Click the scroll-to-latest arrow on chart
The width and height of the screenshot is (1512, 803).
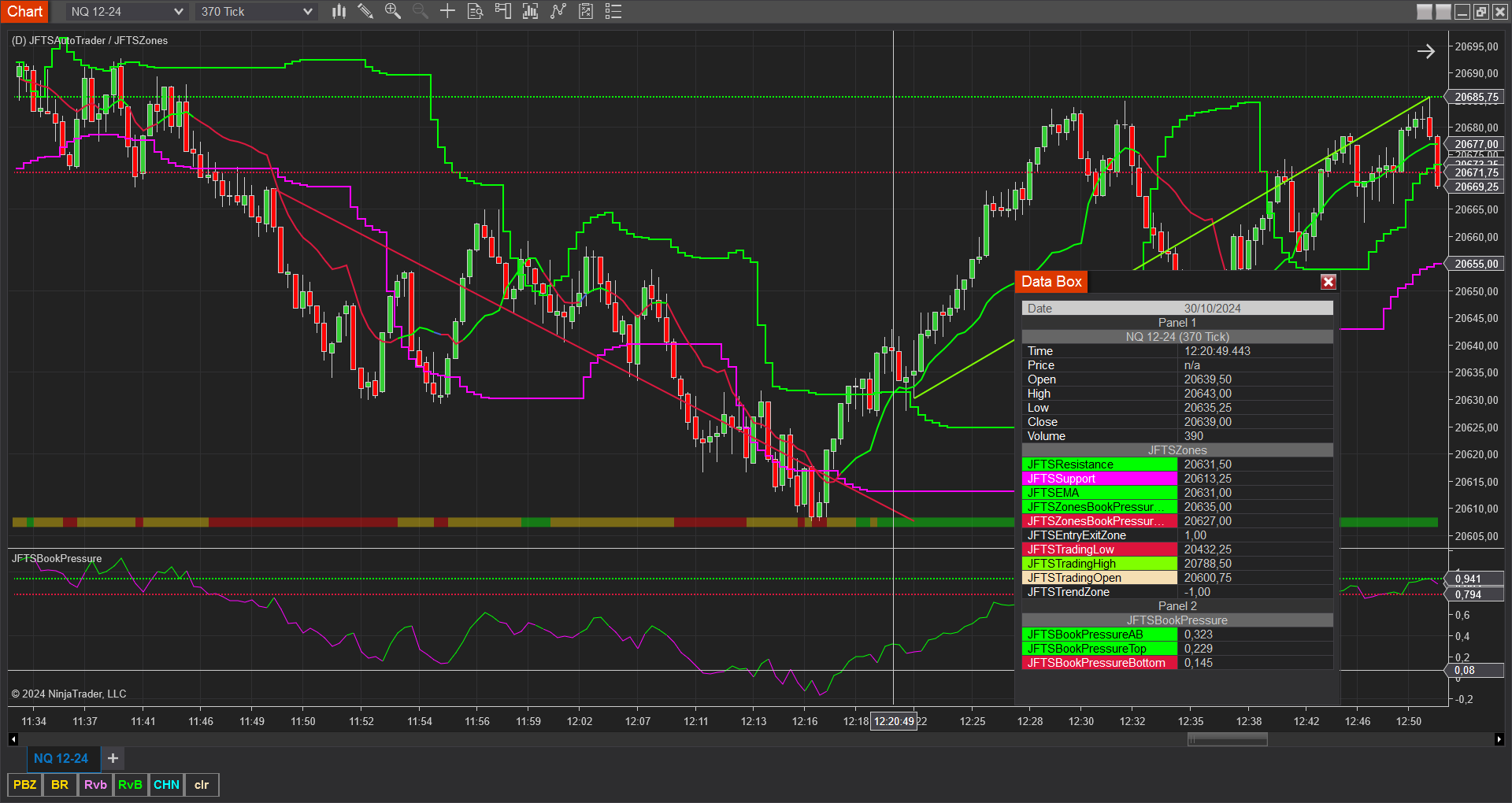tap(1425, 52)
